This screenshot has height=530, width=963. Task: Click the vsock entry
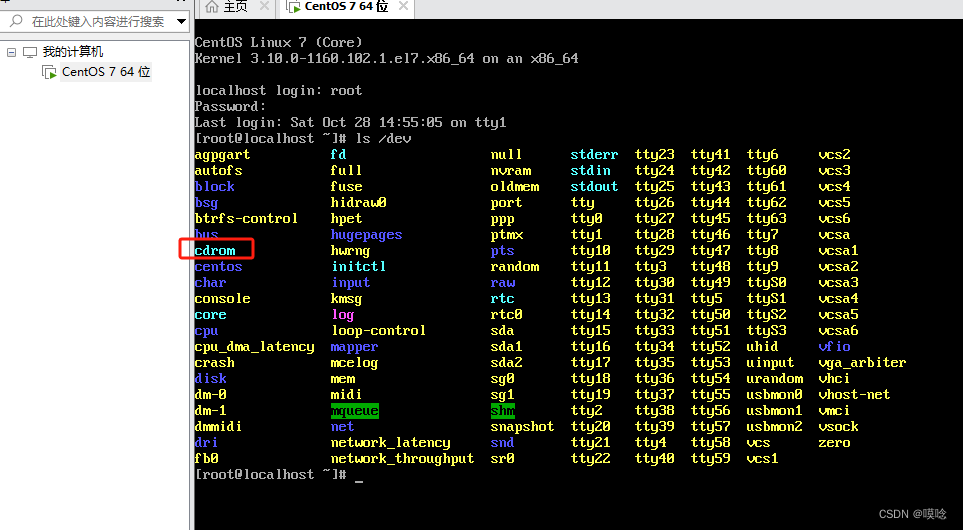pos(838,426)
